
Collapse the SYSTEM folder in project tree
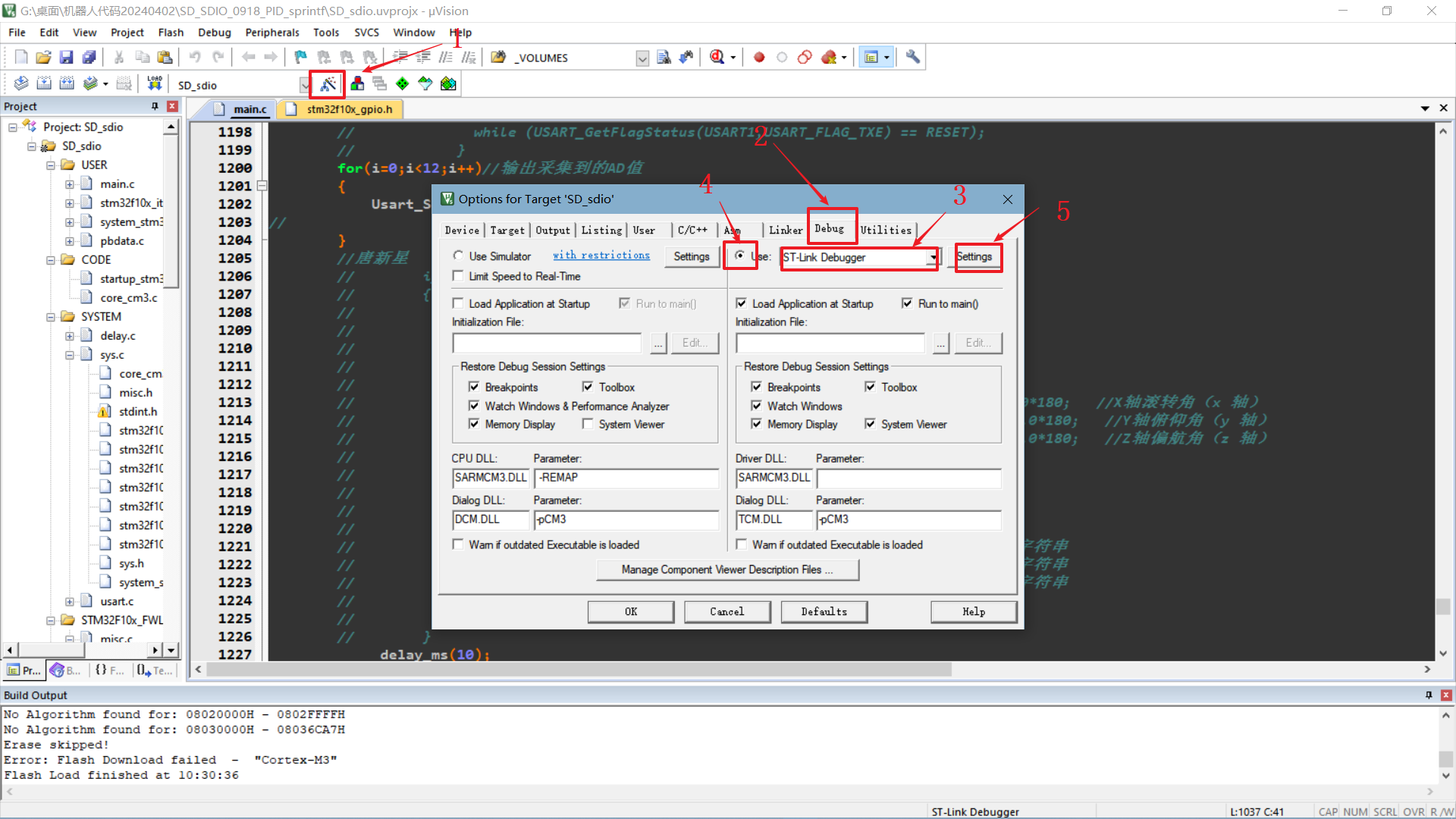tap(50, 316)
